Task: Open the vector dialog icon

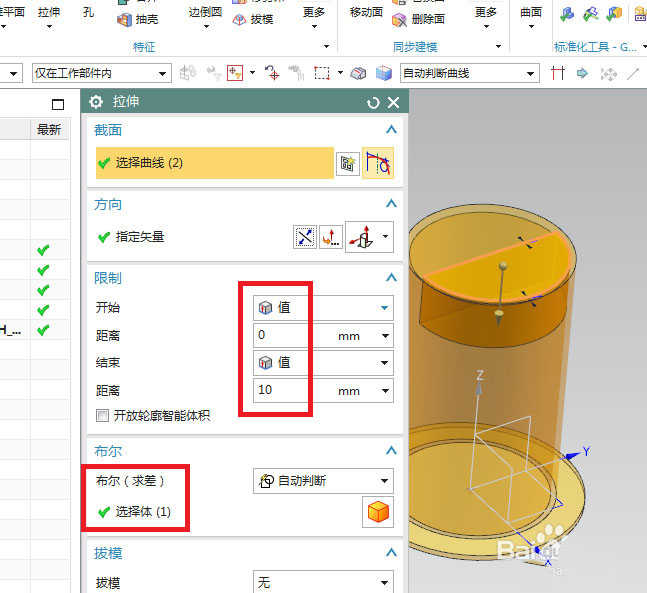Action: pos(331,237)
